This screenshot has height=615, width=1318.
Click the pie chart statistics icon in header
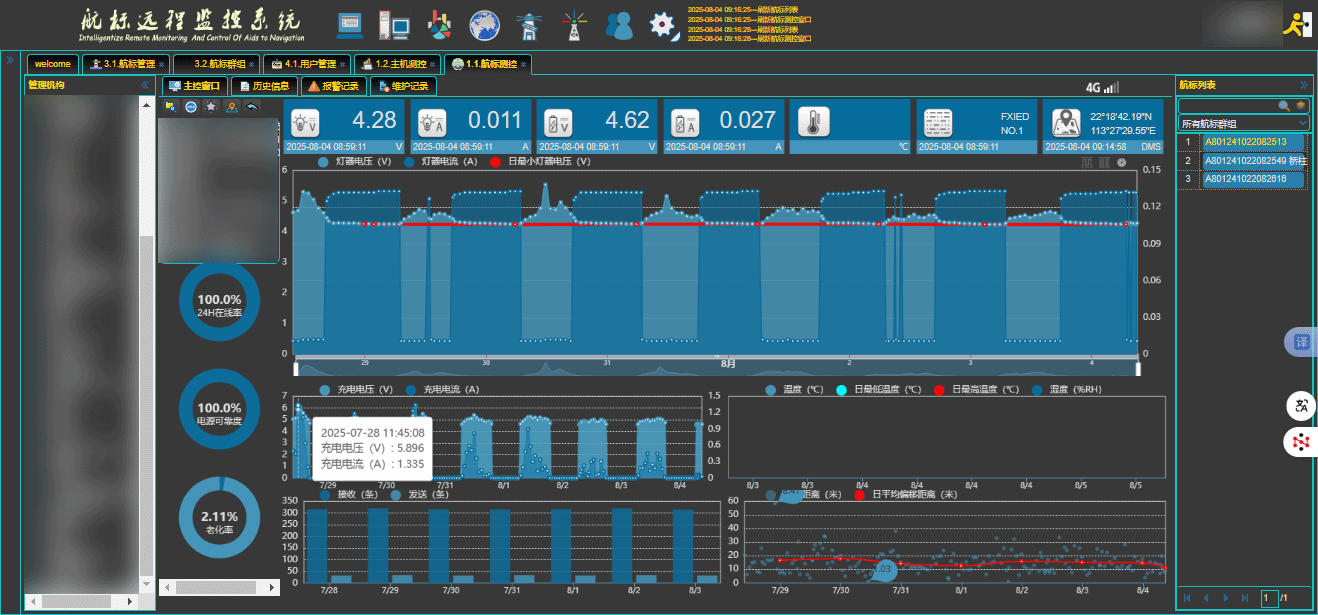(439, 24)
